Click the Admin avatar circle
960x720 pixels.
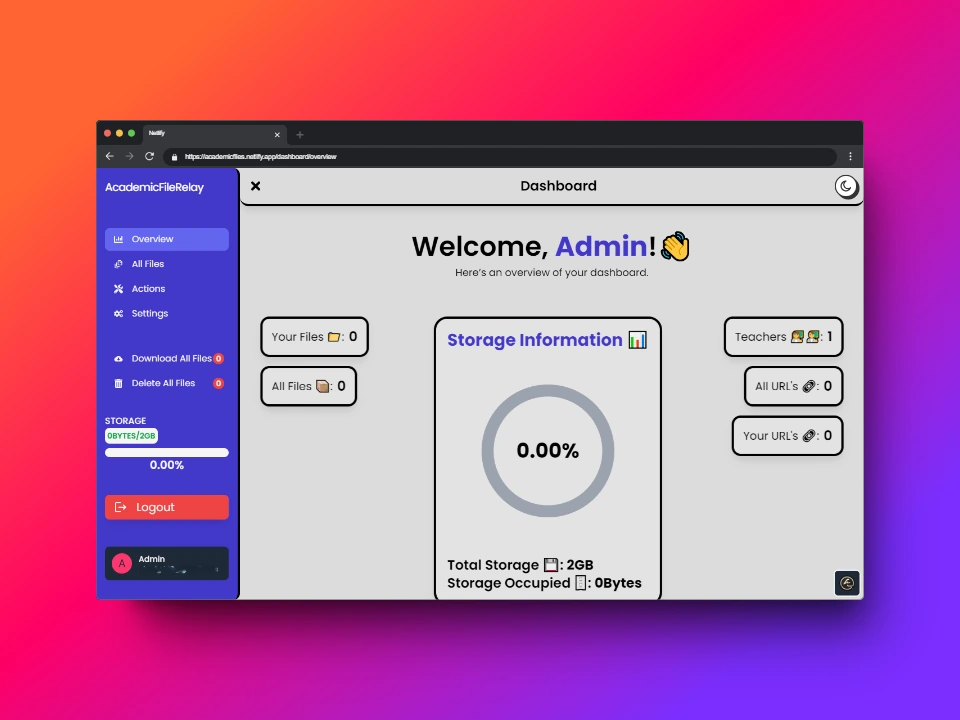[122, 563]
